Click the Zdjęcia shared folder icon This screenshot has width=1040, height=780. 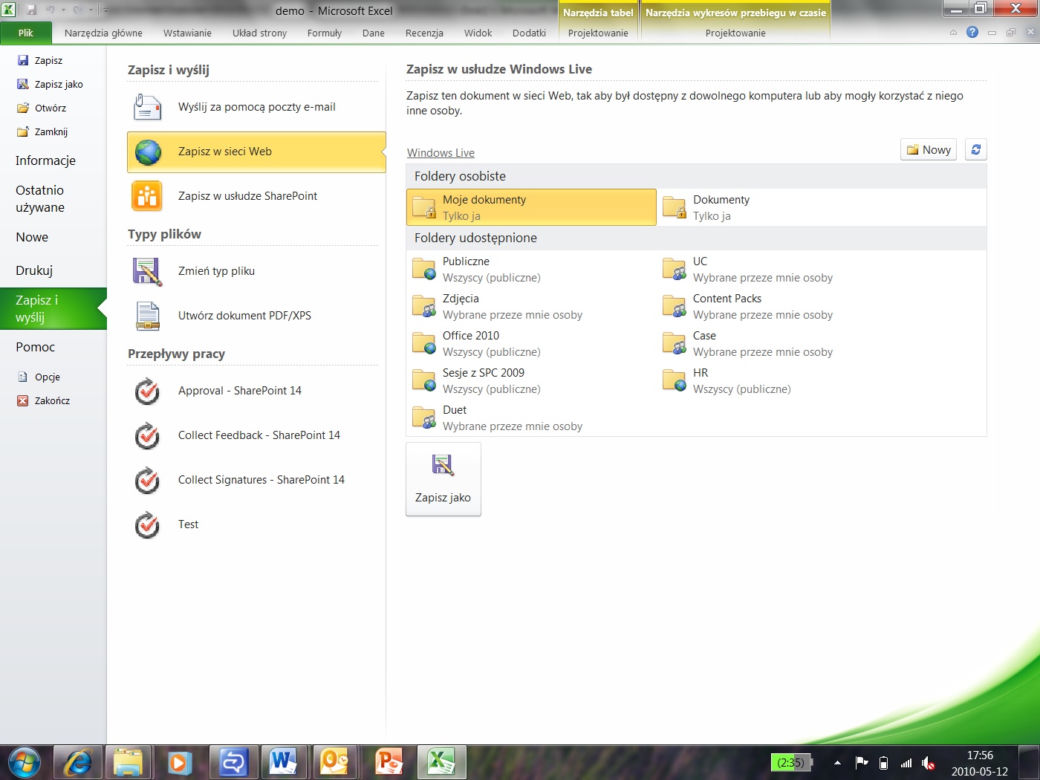click(424, 306)
